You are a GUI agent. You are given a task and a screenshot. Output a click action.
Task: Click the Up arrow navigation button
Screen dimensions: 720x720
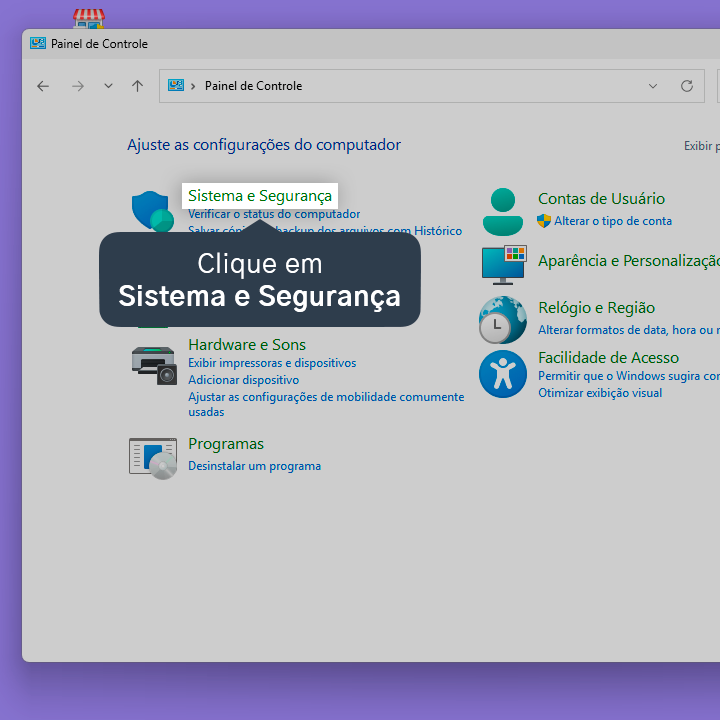click(x=137, y=86)
